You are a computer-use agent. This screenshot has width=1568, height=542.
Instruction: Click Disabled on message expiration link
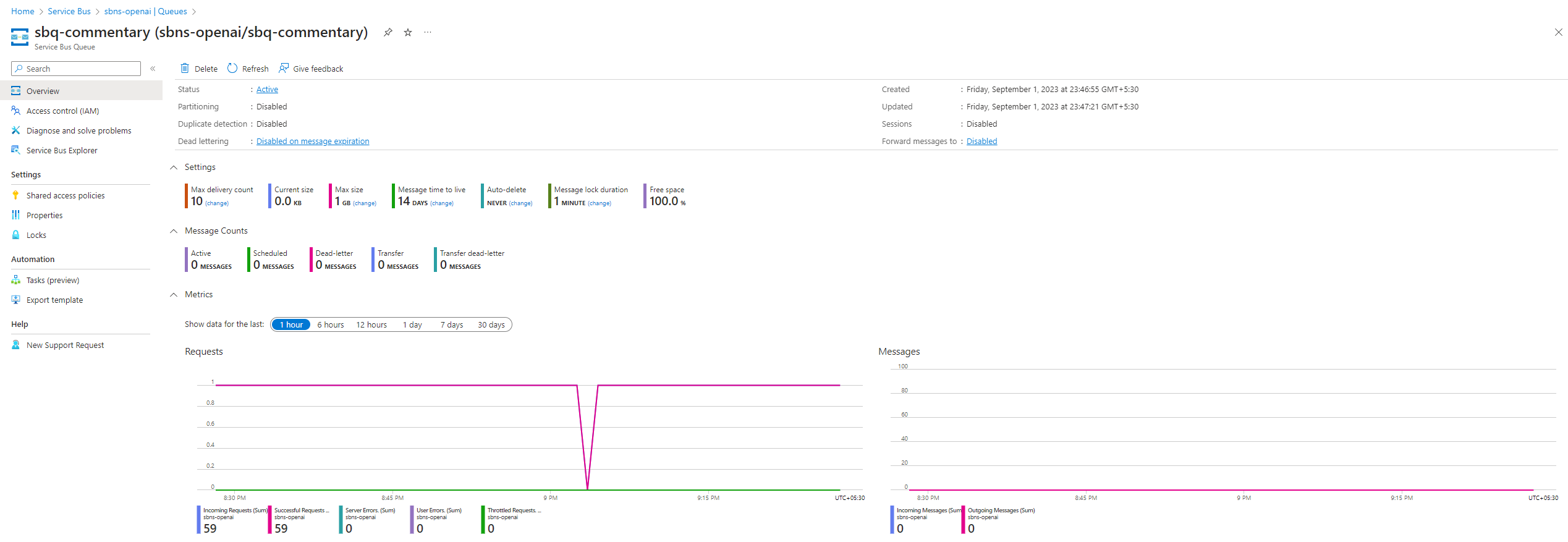point(313,142)
